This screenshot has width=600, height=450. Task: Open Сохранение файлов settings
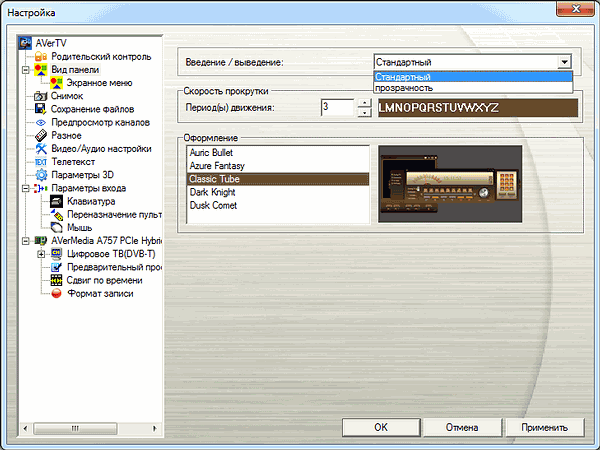pos(92,109)
